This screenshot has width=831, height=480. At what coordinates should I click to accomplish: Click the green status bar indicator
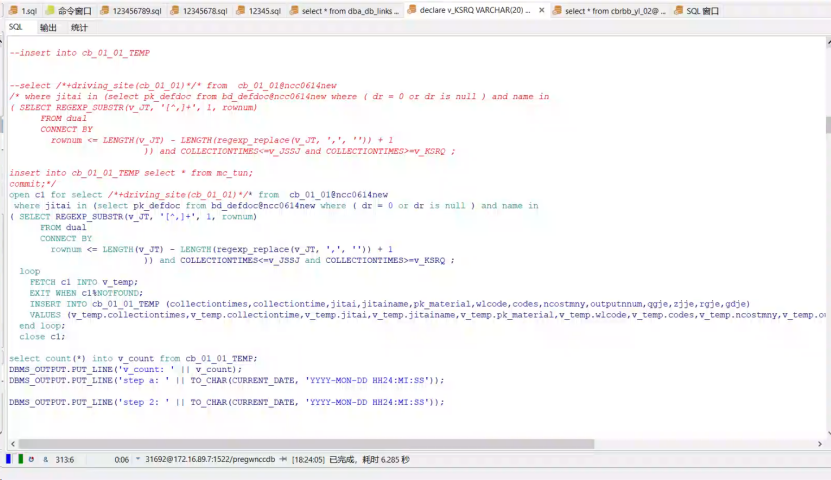pos(21,459)
